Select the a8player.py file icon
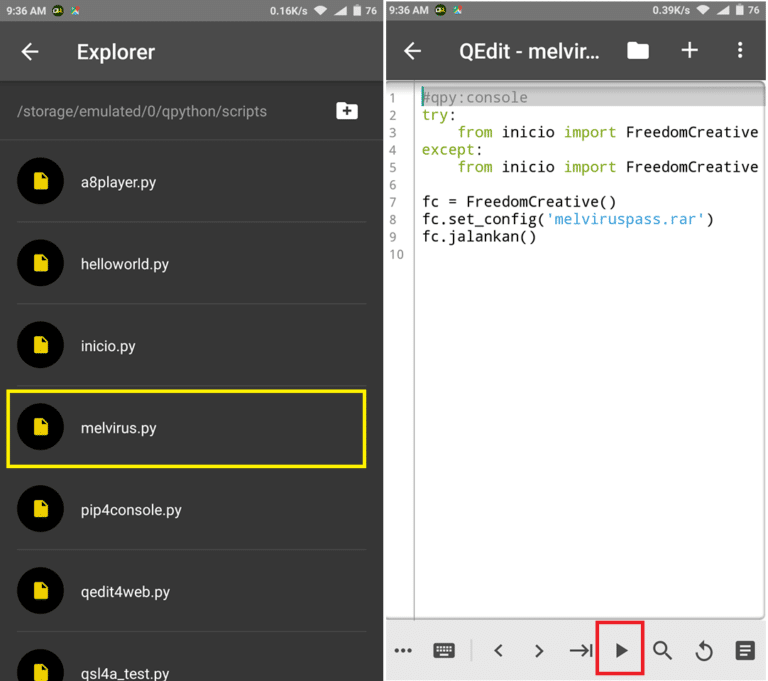Viewport: 768px width, 681px height. pos(41,181)
